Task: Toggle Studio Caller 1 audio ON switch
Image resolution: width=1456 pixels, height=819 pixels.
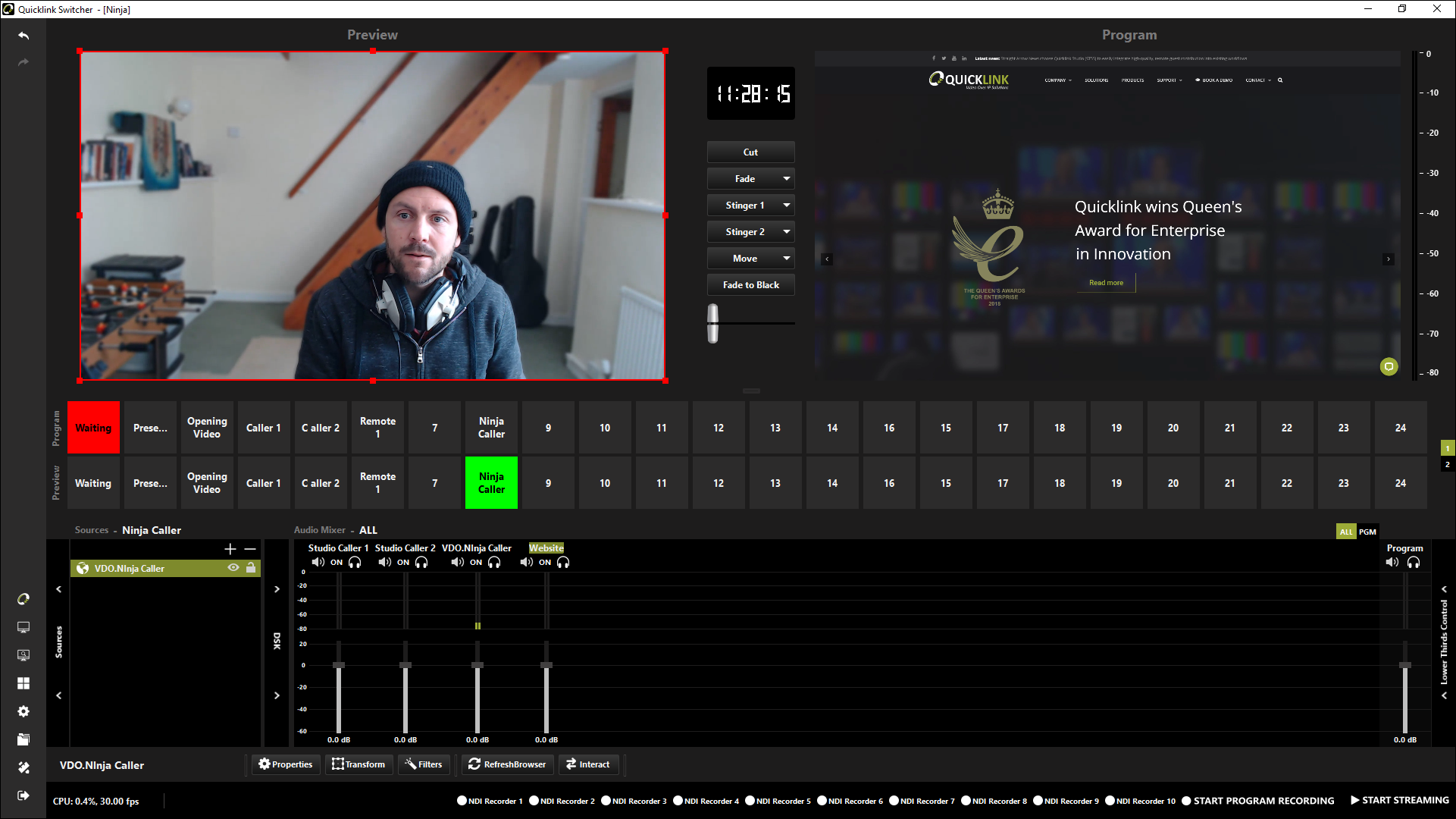Action: pos(336,563)
